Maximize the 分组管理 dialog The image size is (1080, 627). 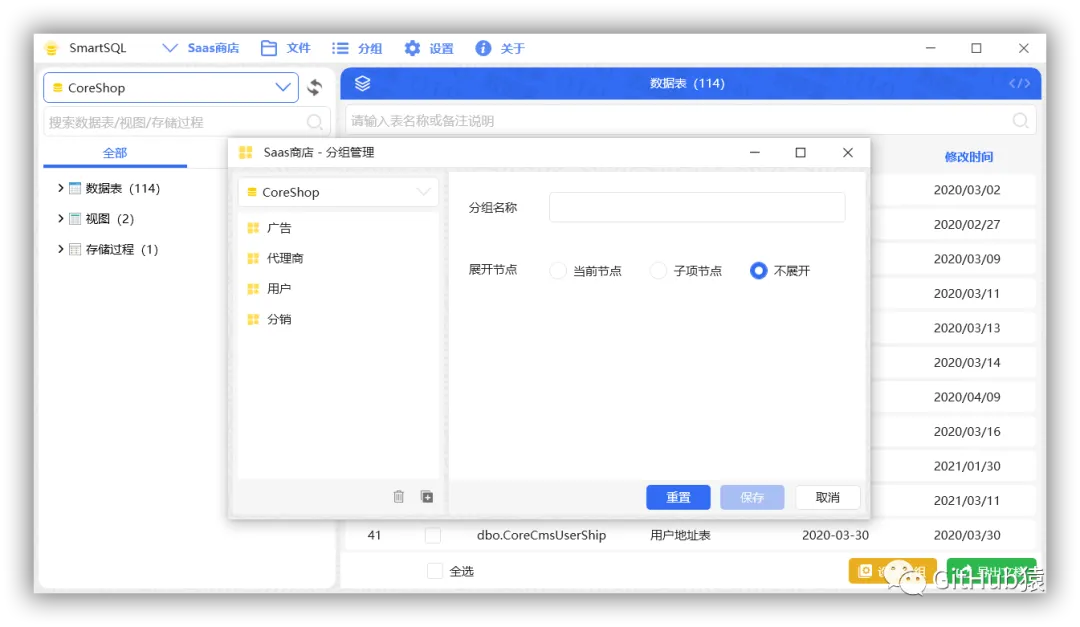coord(800,152)
